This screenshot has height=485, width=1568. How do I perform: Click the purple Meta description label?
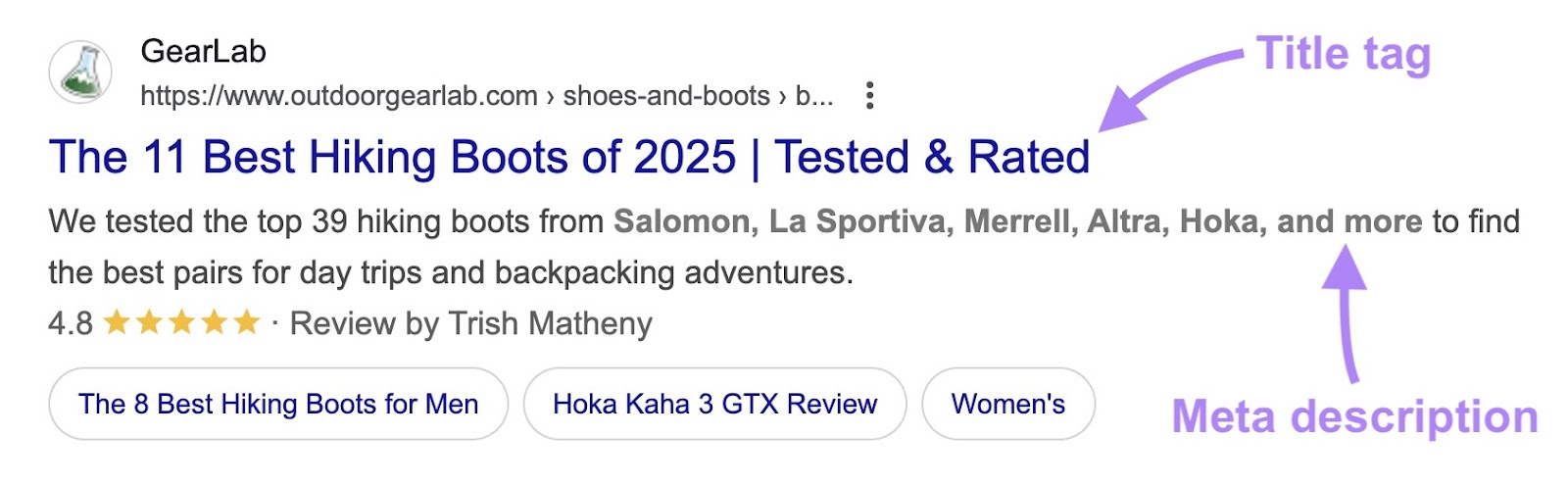coord(1354,416)
